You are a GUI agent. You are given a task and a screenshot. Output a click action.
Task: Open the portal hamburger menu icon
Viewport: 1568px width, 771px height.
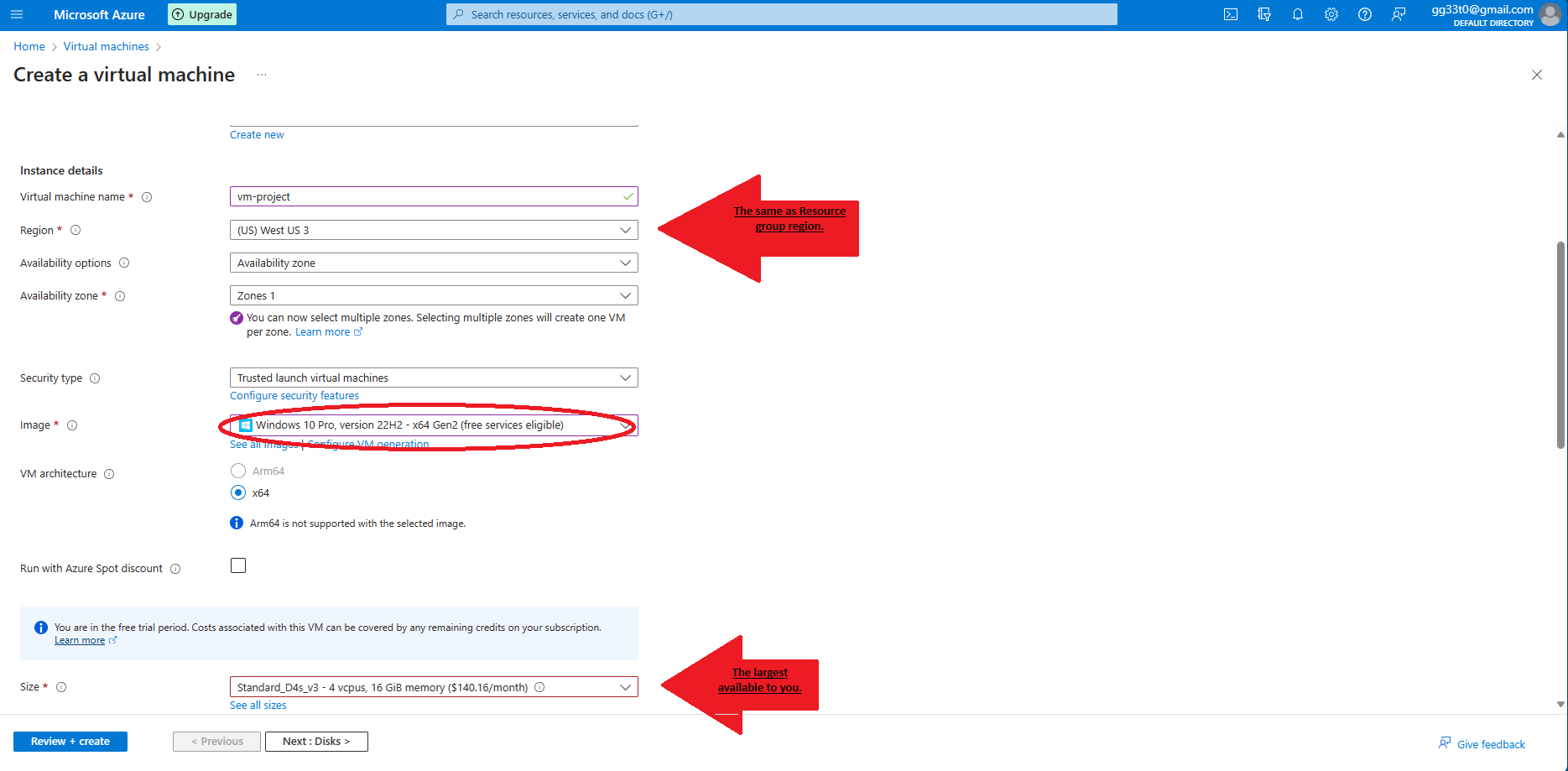pyautogui.click(x=17, y=13)
